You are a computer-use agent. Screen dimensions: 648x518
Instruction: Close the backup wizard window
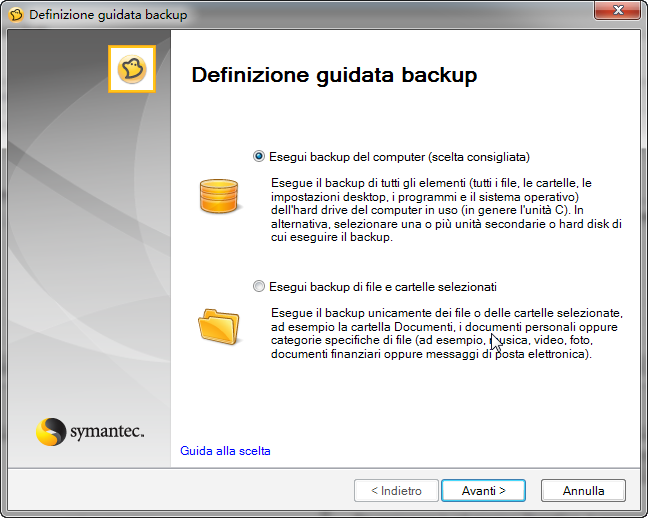point(617,13)
